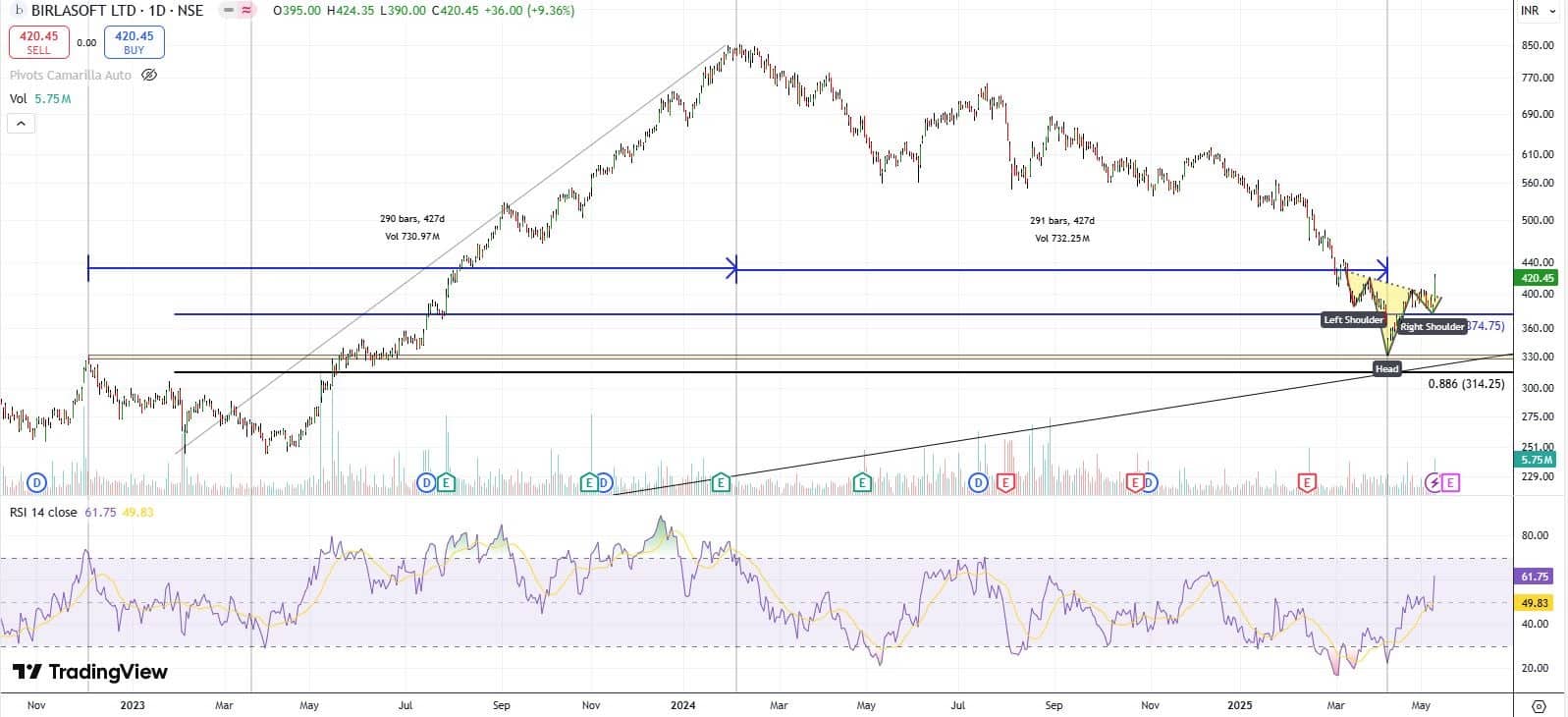Screen dimensions: 1568x717
Task: Click the 850.00 price axis label
Action: (x=1538, y=45)
